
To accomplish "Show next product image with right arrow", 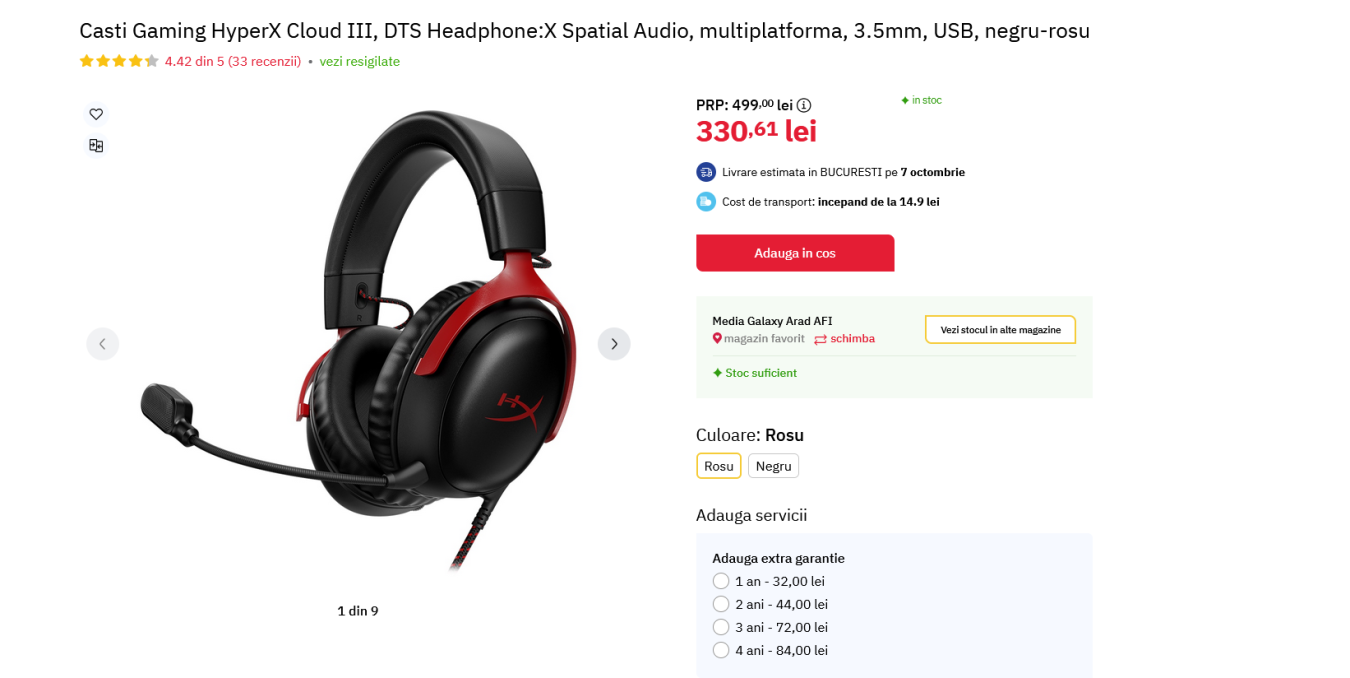I will 614,344.
